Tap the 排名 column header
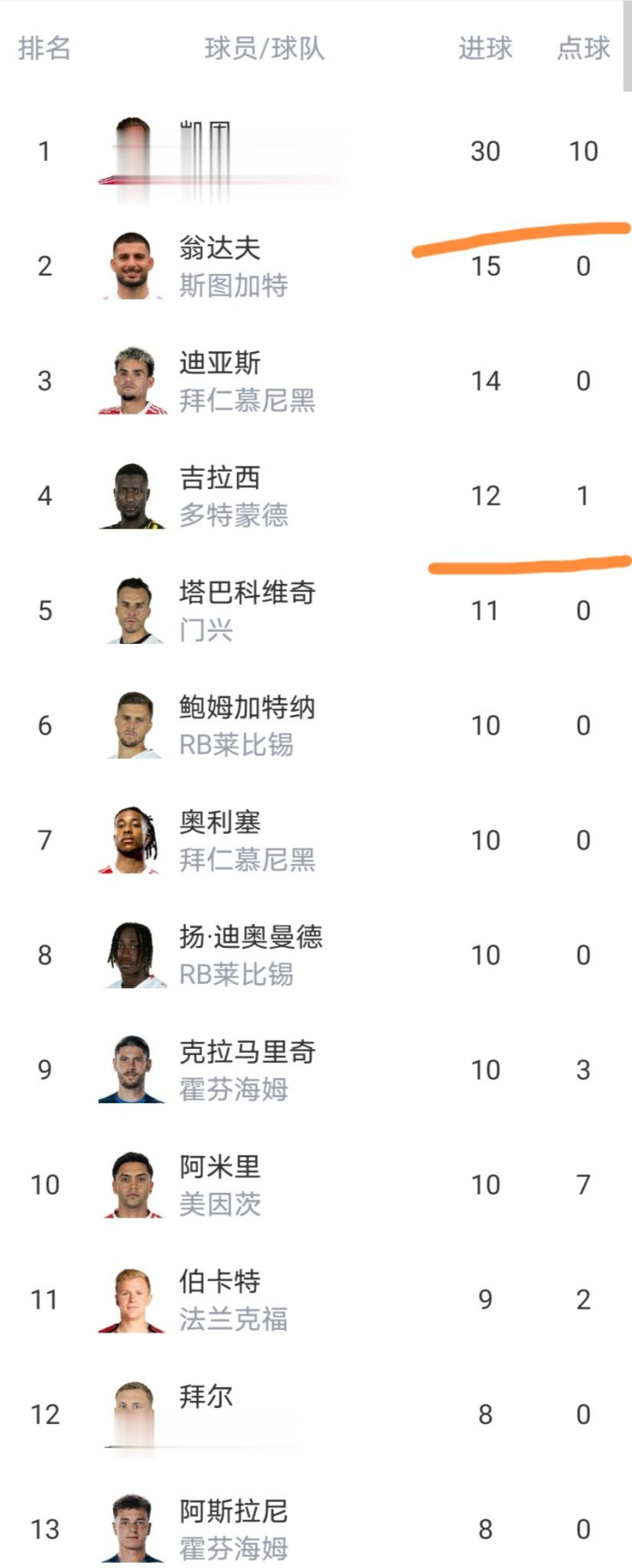 (x=44, y=48)
